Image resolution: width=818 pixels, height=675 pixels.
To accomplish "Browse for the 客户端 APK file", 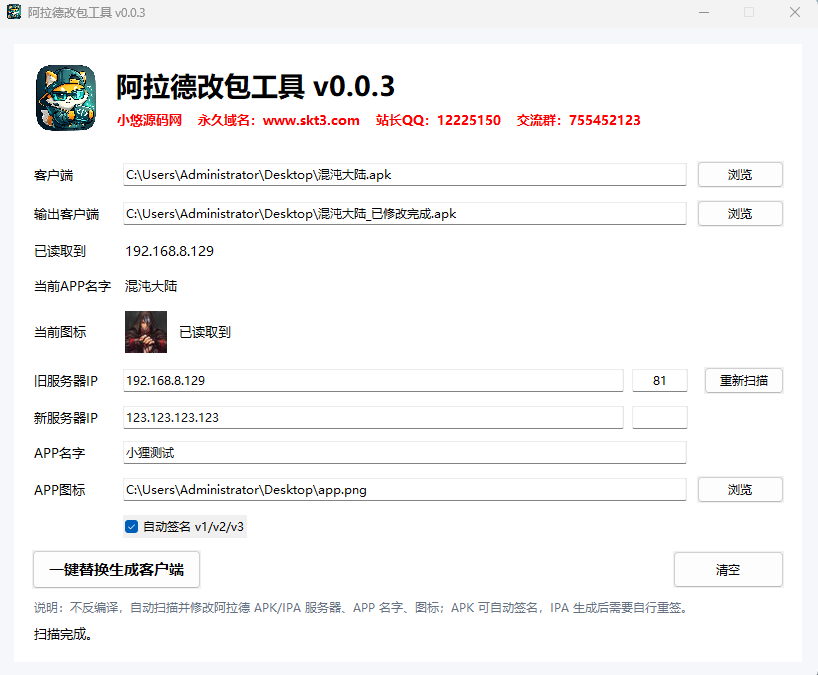I will coord(740,175).
